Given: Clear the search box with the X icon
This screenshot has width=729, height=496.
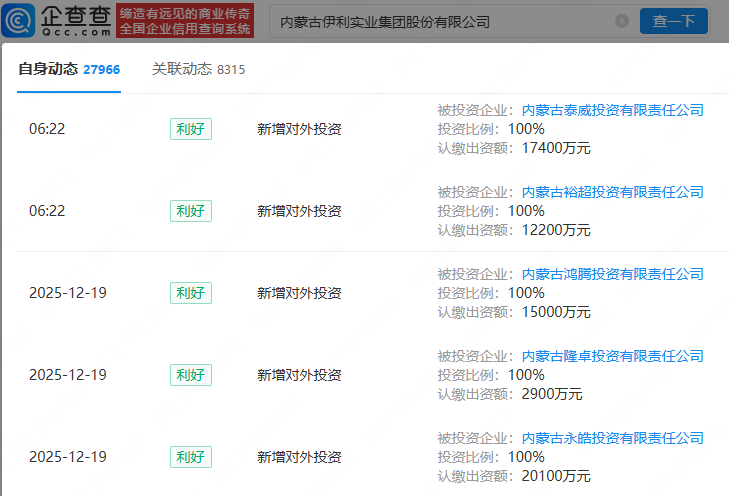Looking at the screenshot, I should click(x=622, y=21).
